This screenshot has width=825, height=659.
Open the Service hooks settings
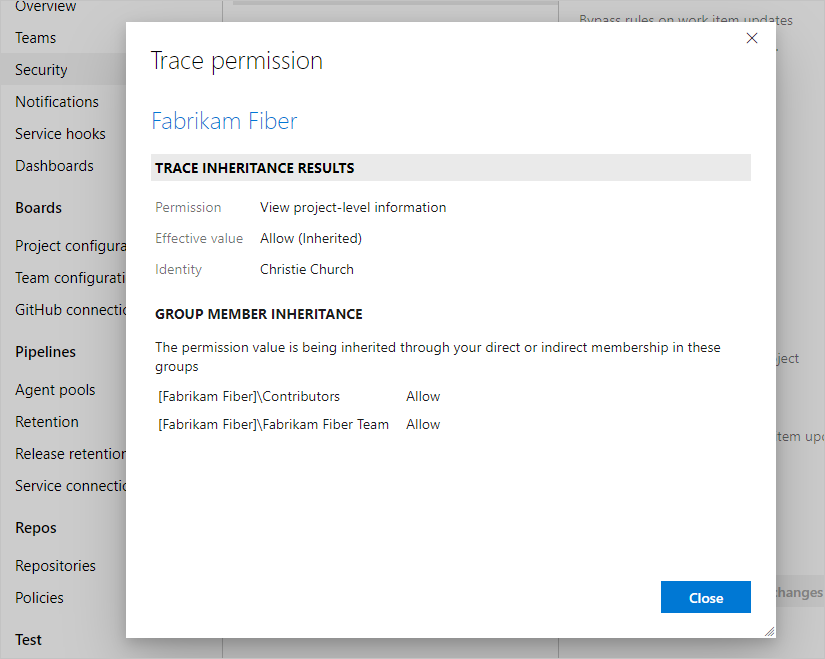60,133
